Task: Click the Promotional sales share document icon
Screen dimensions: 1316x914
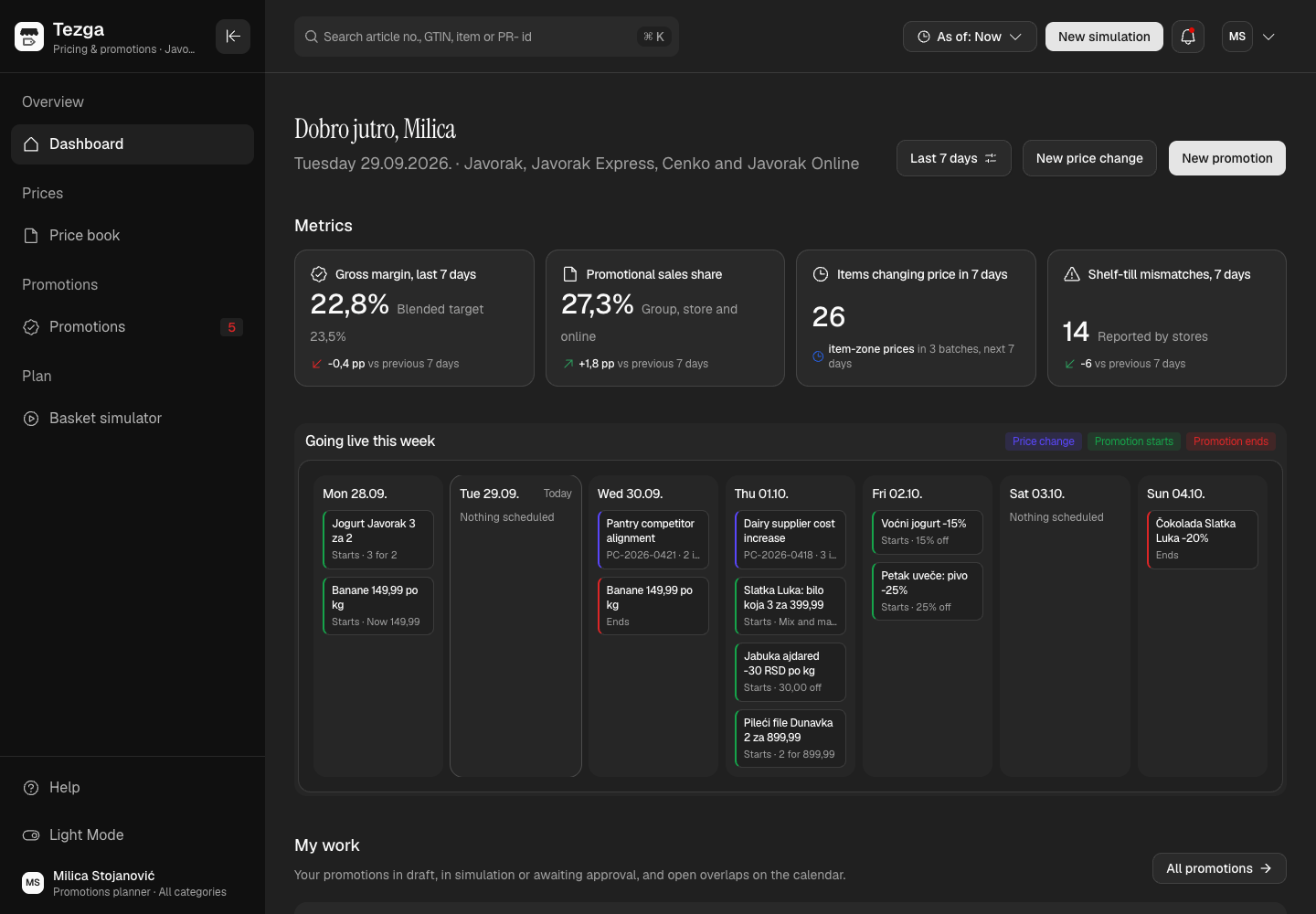Action: tap(570, 274)
